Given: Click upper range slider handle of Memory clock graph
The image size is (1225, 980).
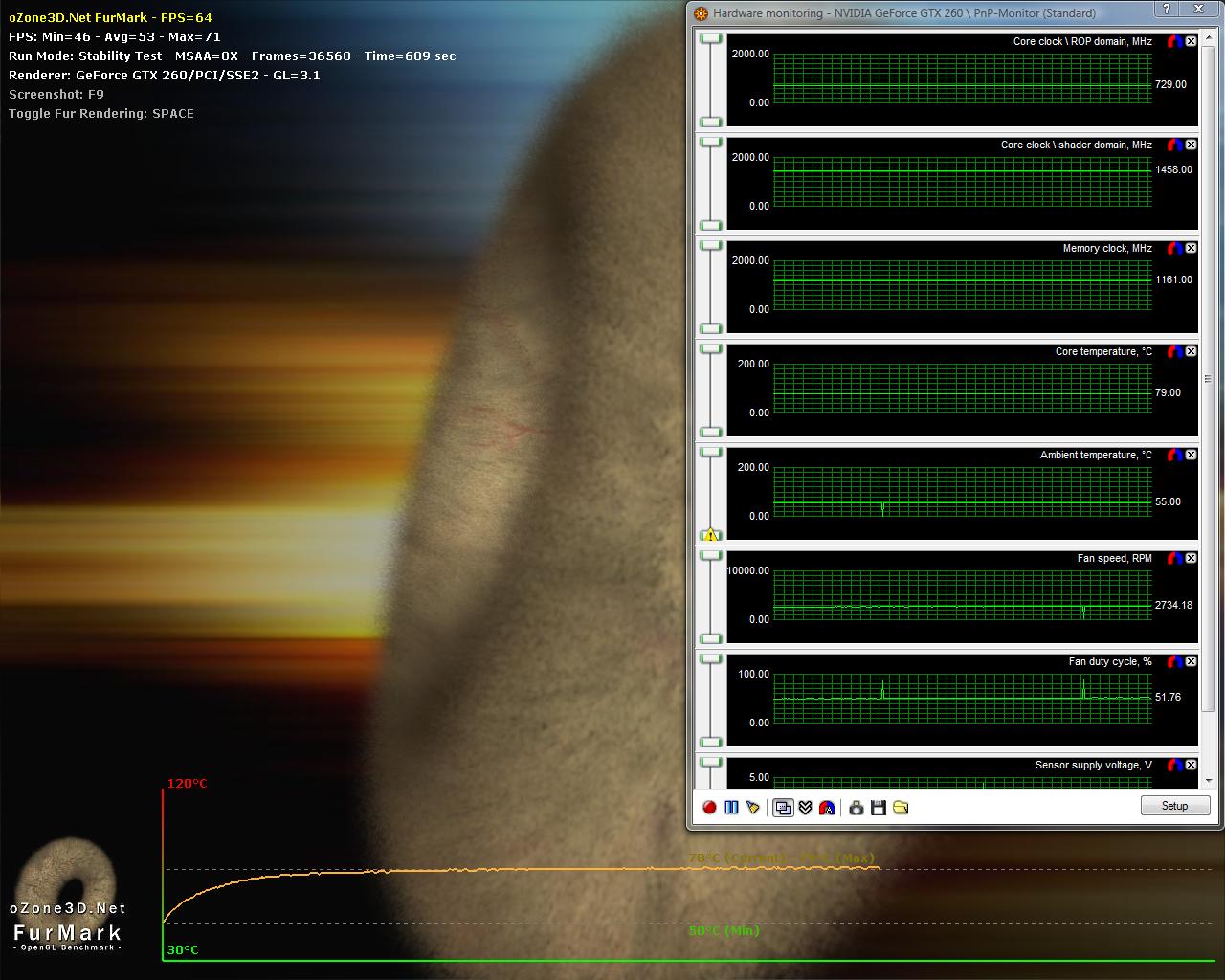Looking at the screenshot, I should 710,245.
